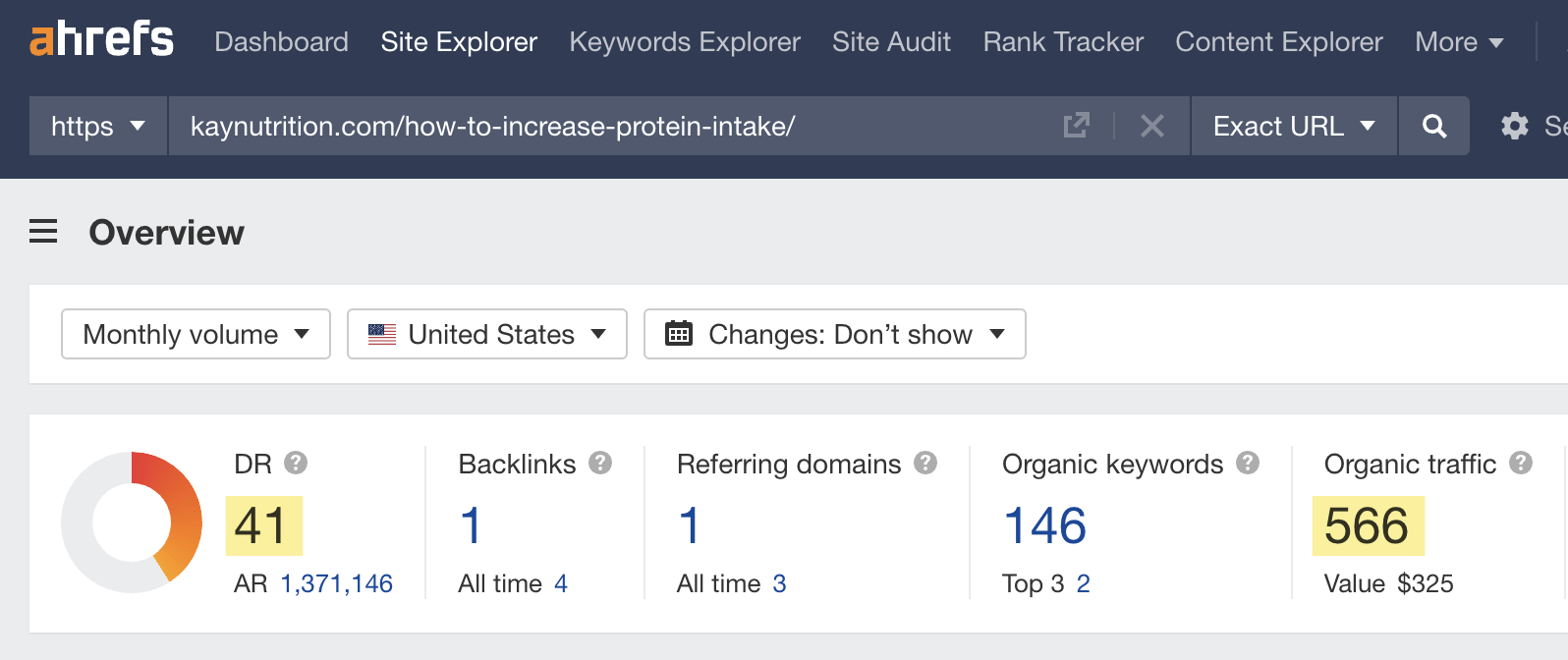
Task: Open URL in new tab icon
Action: click(1076, 126)
